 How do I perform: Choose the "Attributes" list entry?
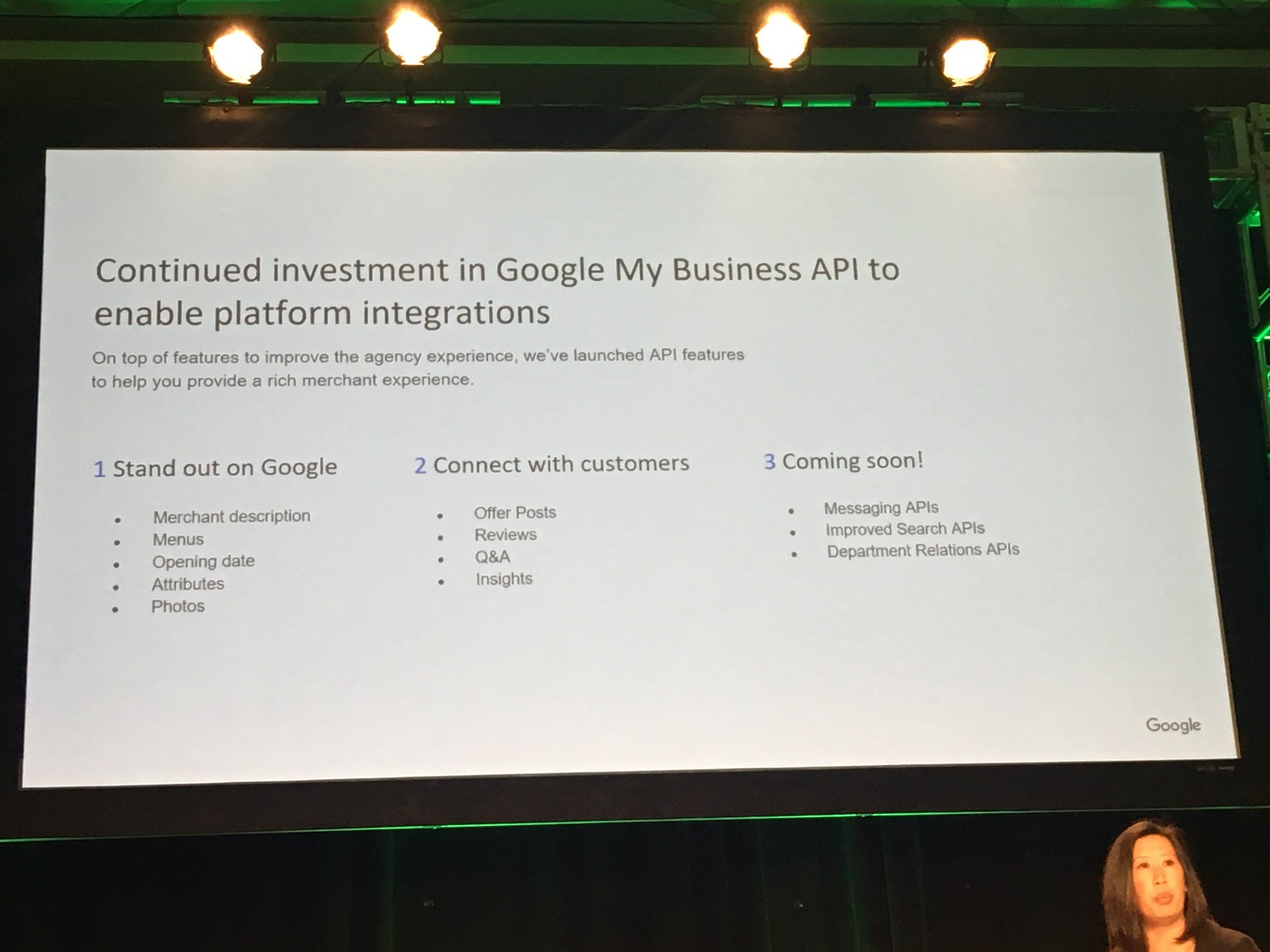(188, 584)
